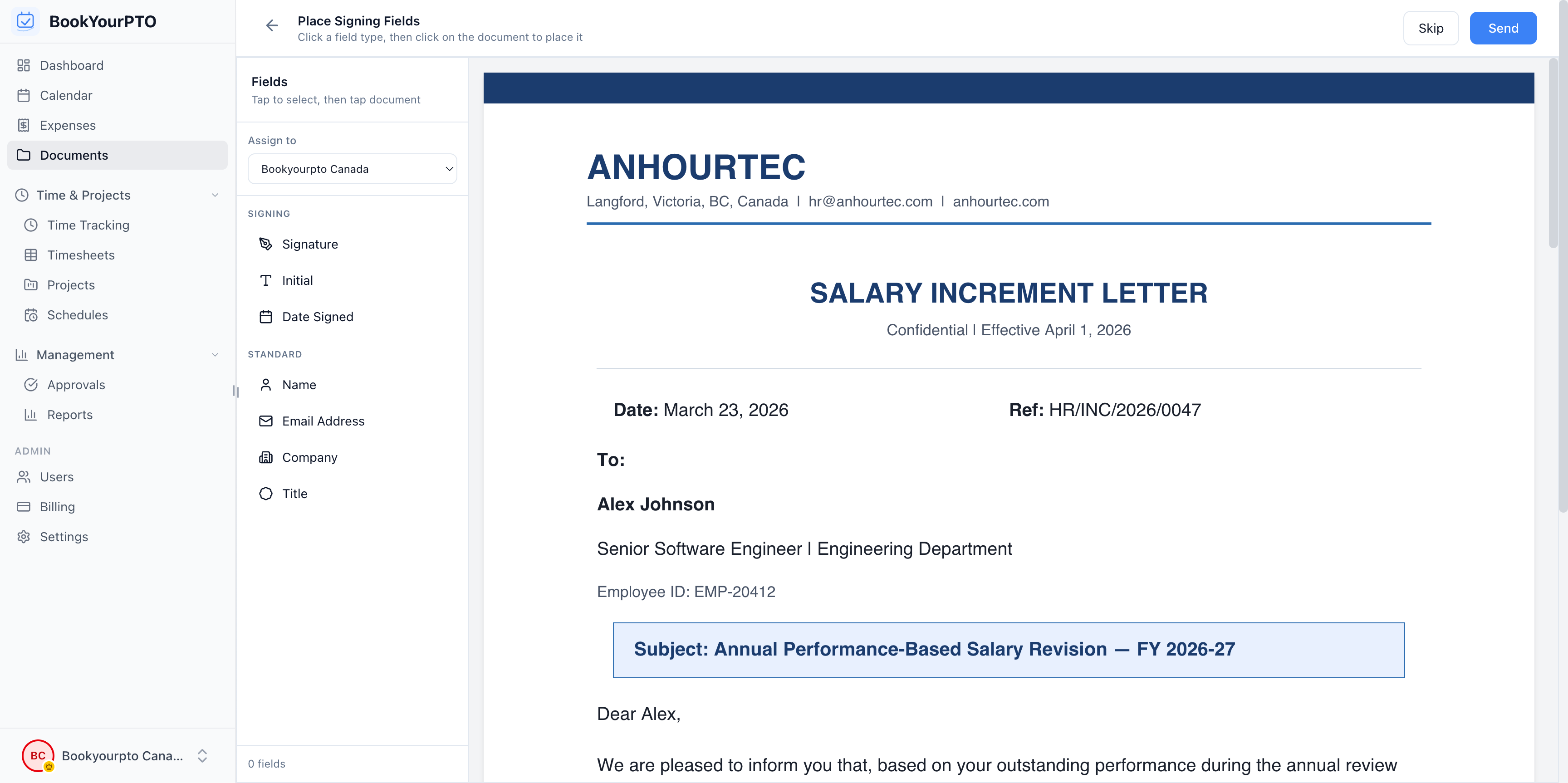Click the back arrow near Place Signing Fields

click(x=271, y=25)
